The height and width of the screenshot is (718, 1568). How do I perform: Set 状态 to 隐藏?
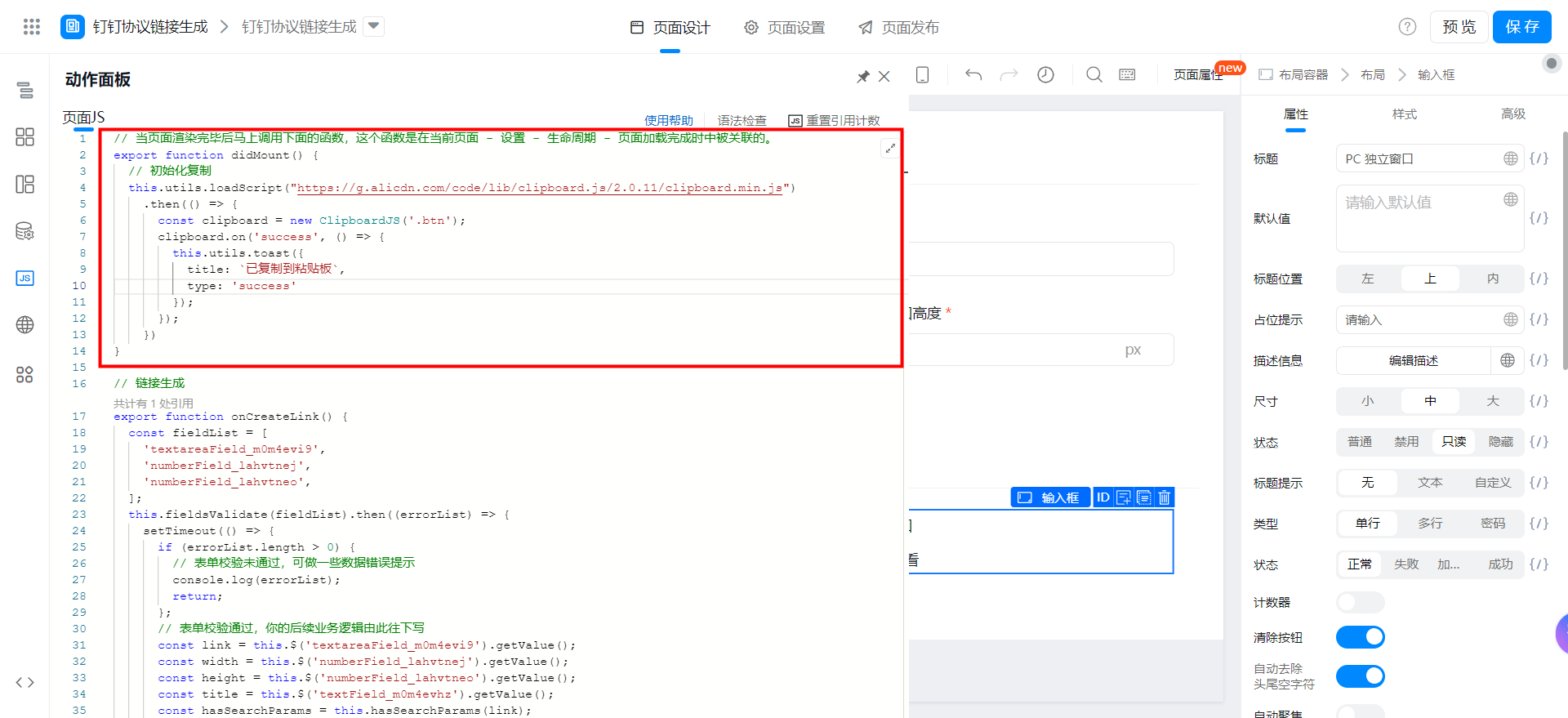click(1501, 442)
